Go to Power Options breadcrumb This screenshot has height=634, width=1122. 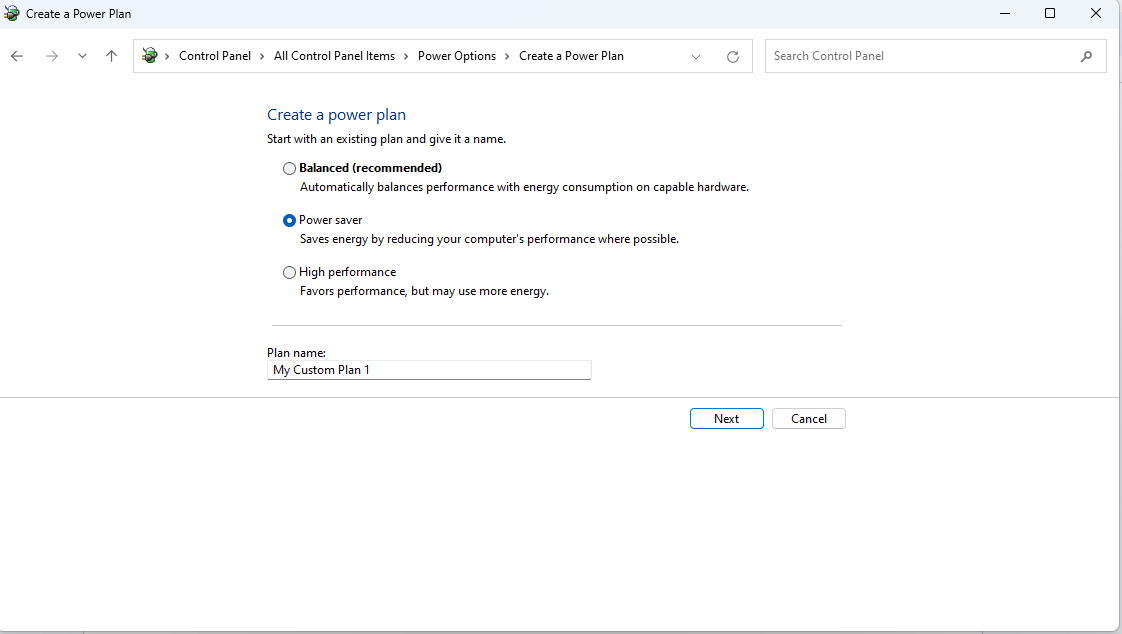(x=457, y=56)
